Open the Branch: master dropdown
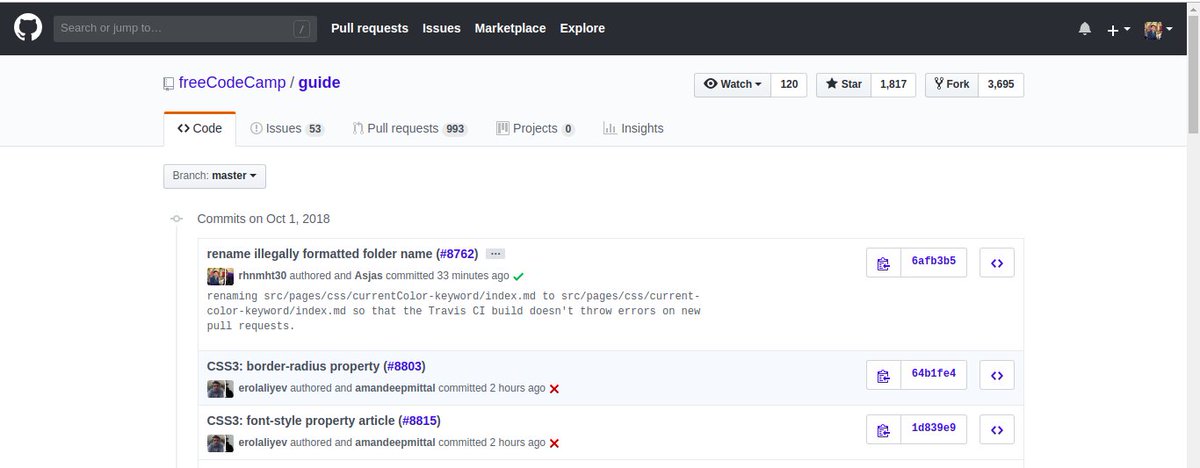1200x468 pixels. 215,176
